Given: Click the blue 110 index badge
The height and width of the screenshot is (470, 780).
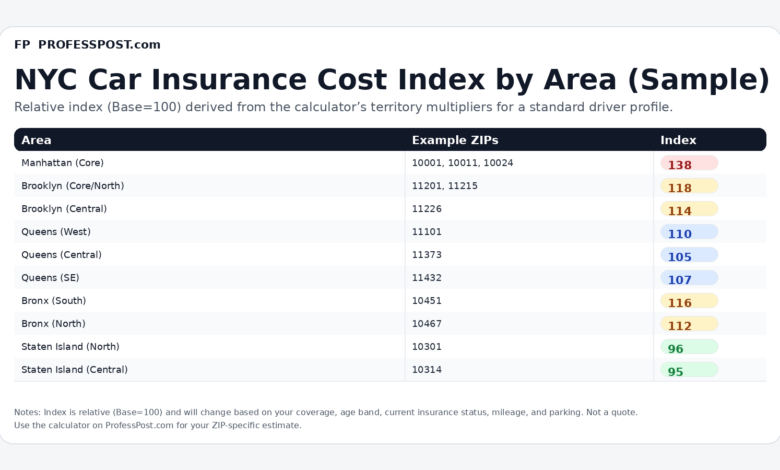Looking at the screenshot, I should click(688, 233).
